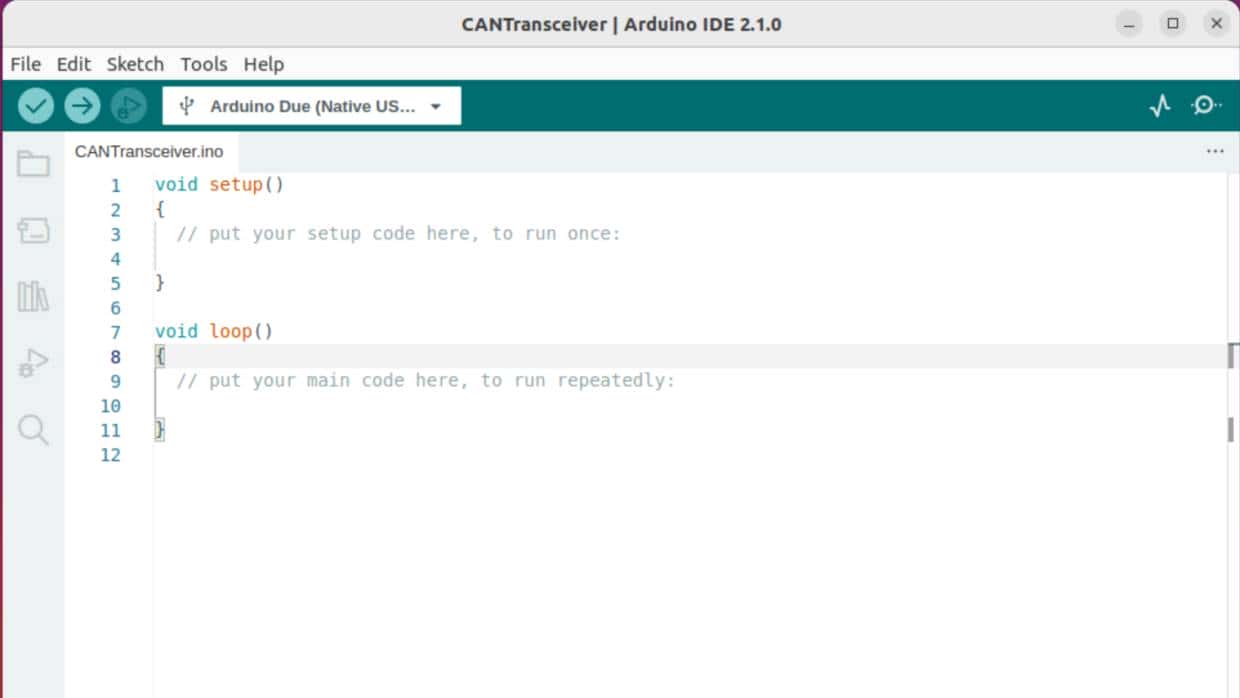Verify the CANTransceiver sketch

[35, 105]
